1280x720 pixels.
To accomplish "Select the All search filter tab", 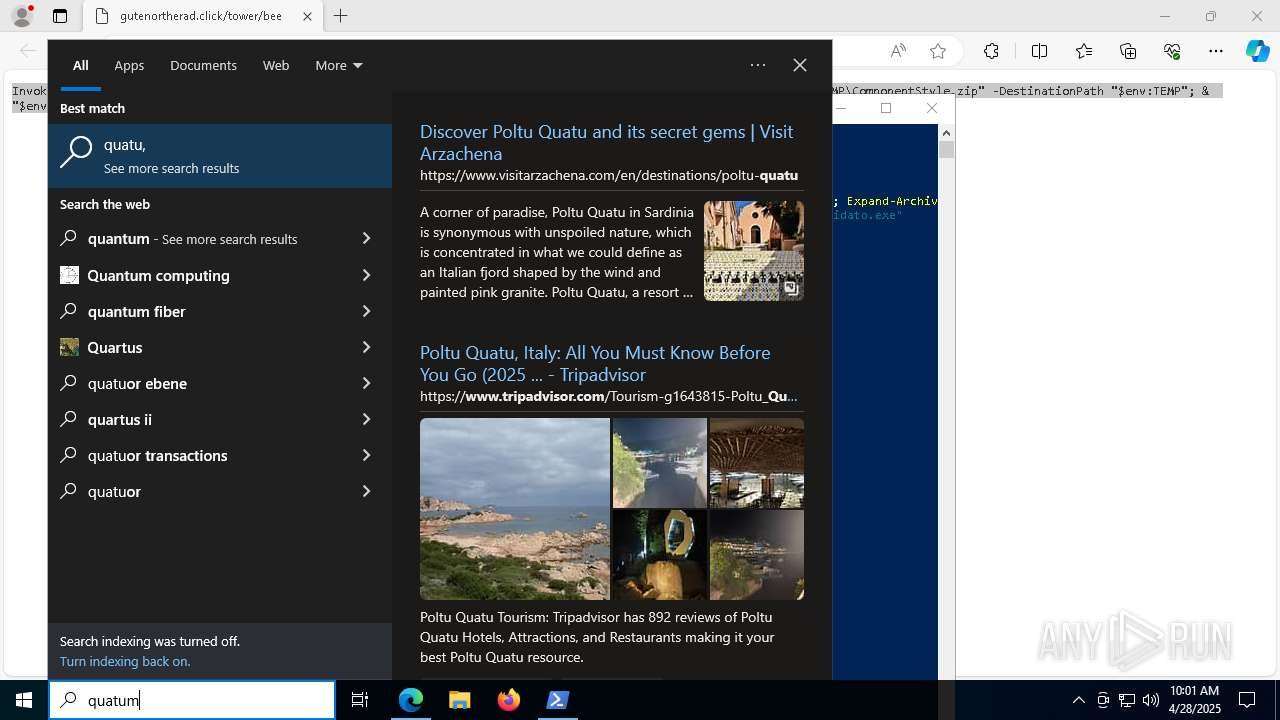I will coord(81,65).
